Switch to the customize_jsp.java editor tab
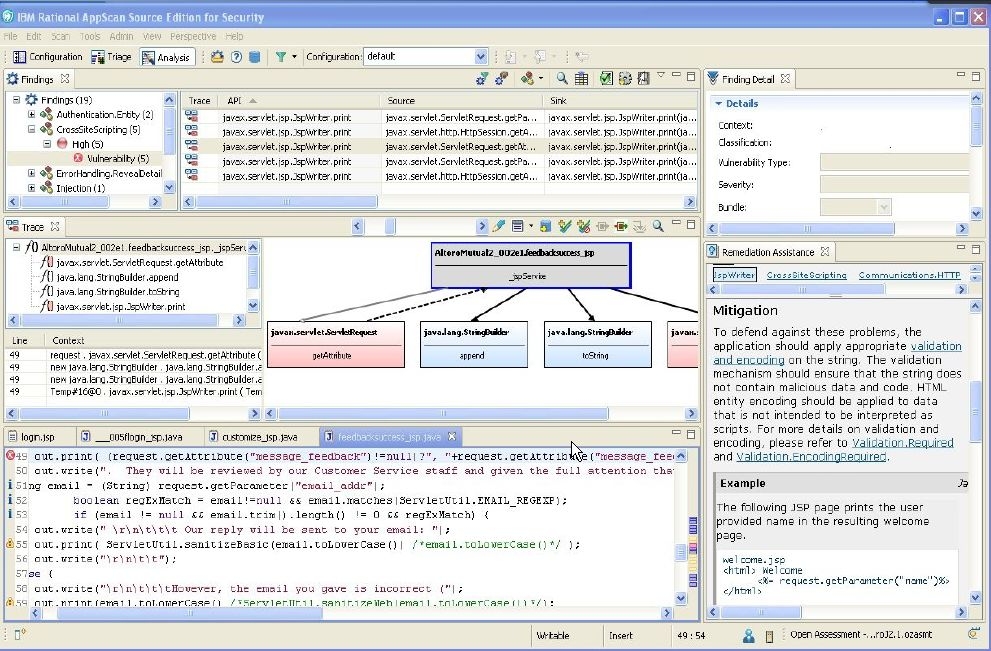Screen dimensions: 991x651 click(x=259, y=437)
